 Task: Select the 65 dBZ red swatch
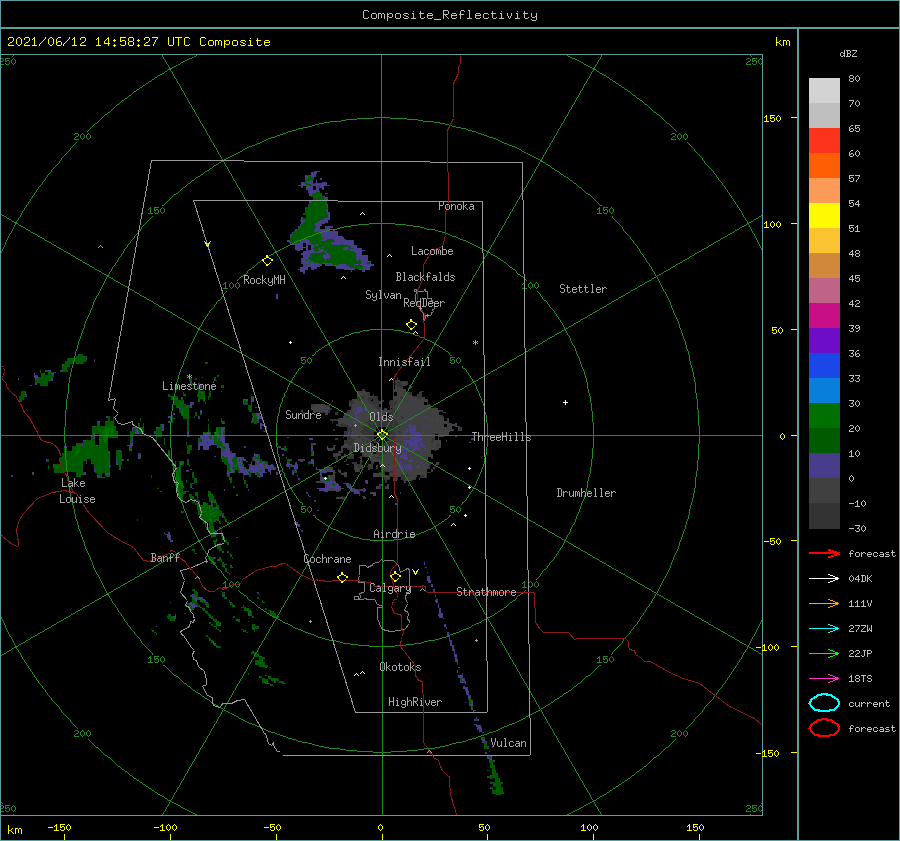tap(824, 141)
